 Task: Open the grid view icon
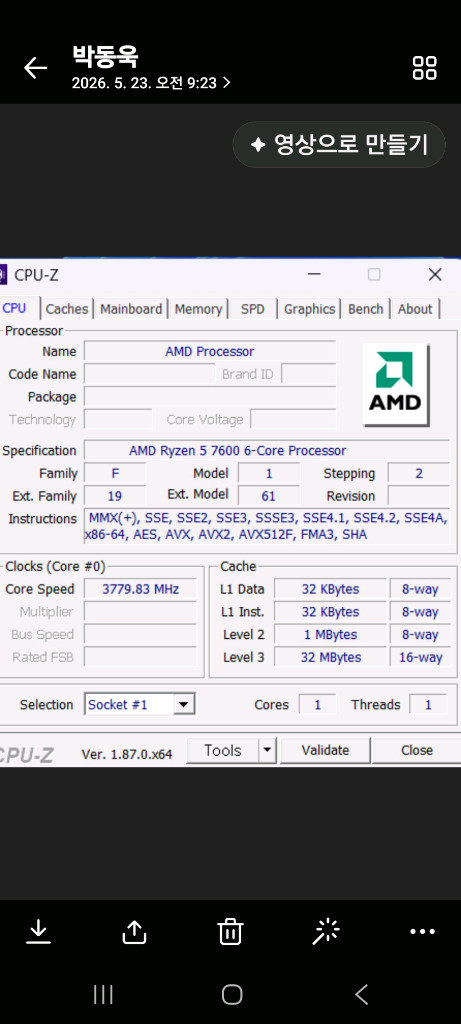424,68
